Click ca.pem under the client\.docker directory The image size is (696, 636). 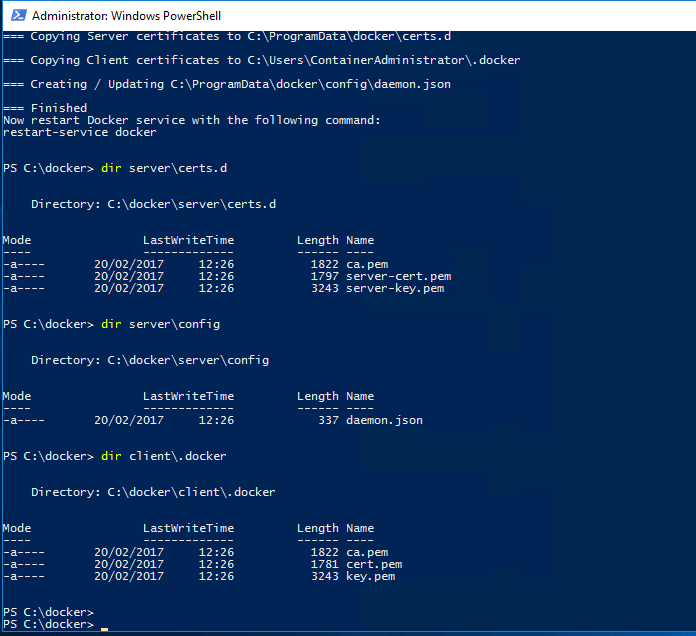(x=366, y=552)
